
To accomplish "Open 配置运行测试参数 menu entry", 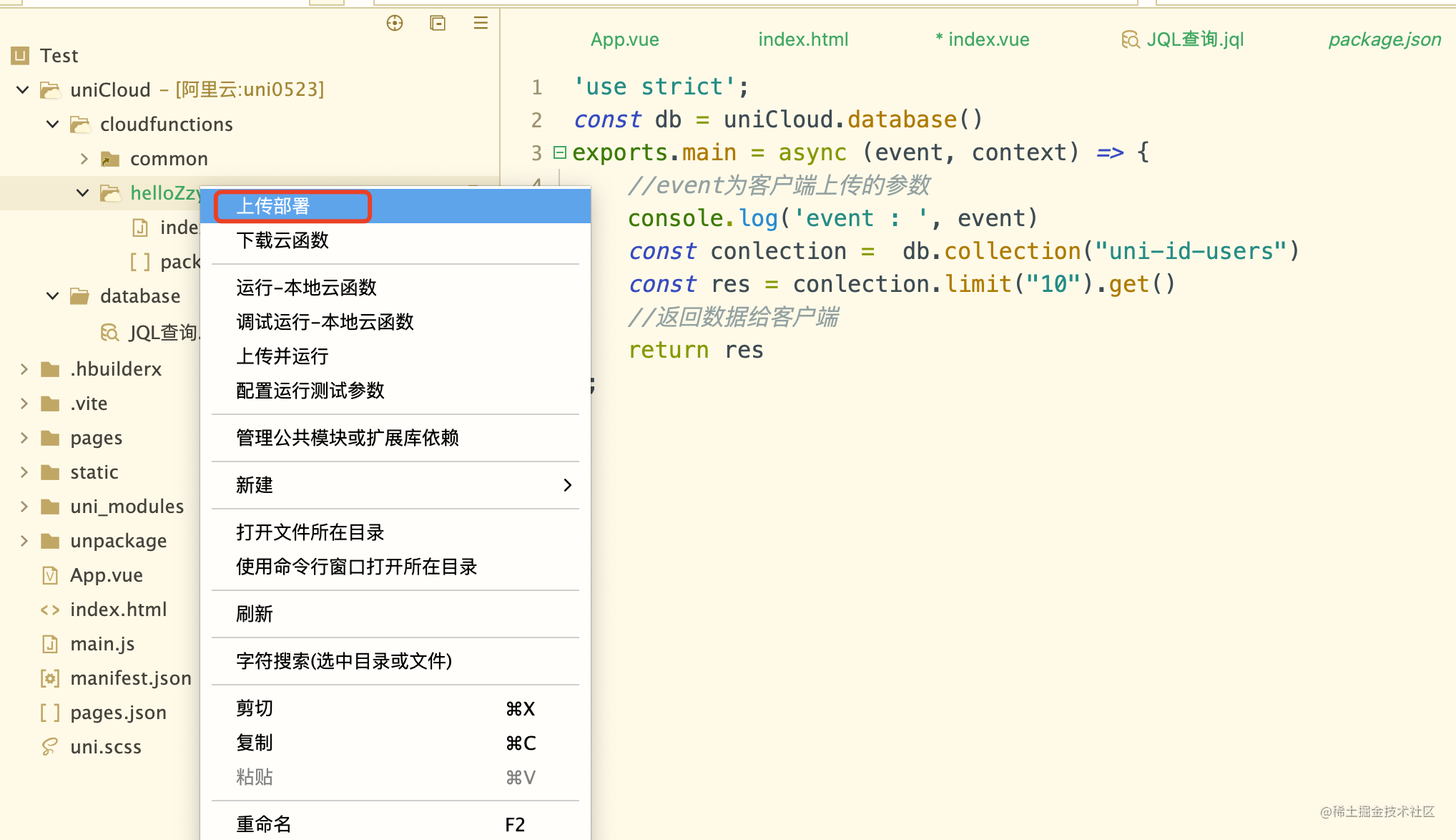I will point(395,391).
